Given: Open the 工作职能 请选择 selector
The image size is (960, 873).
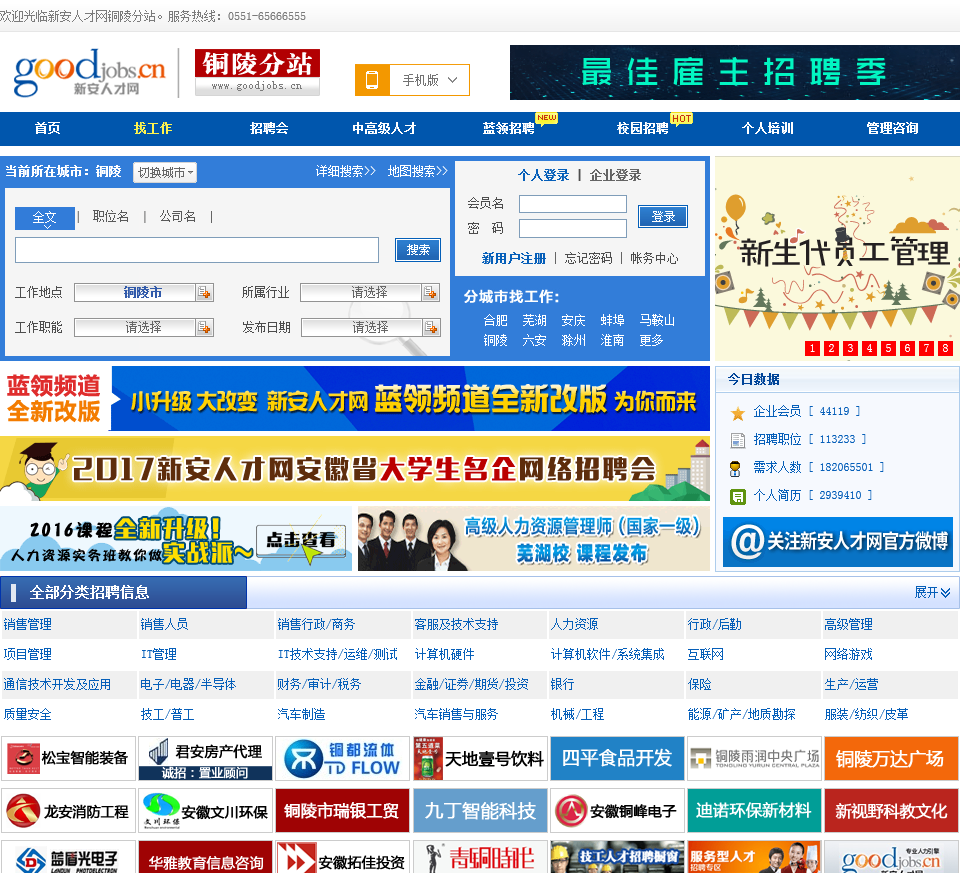Looking at the screenshot, I should [143, 328].
